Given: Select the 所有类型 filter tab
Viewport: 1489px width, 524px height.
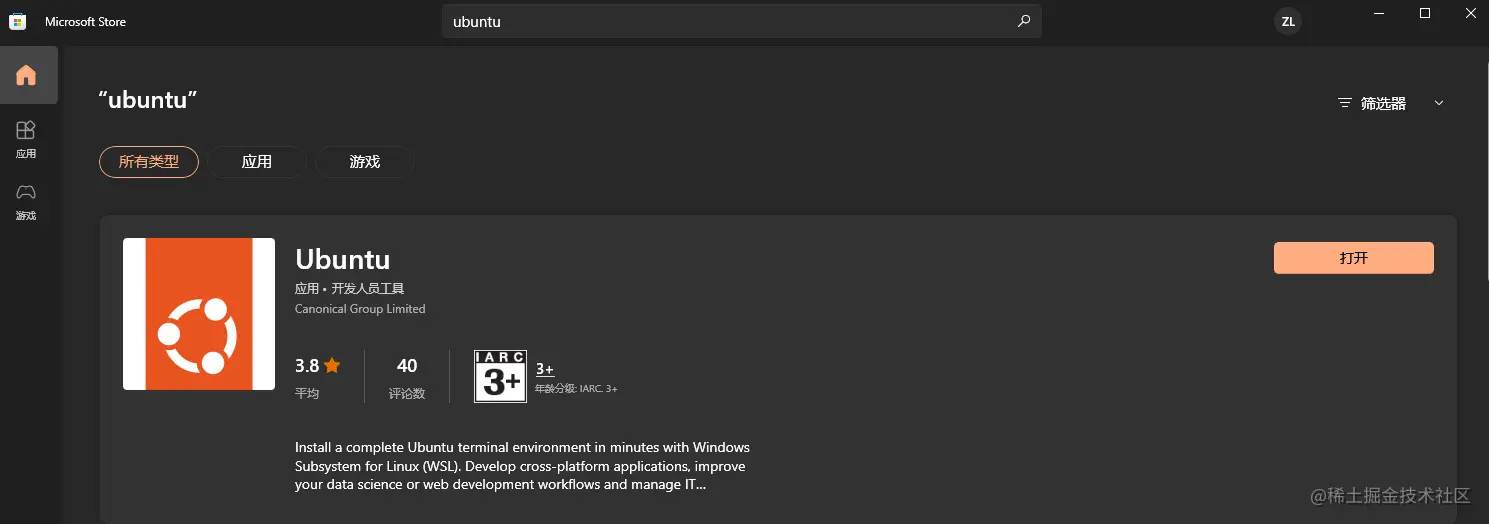Looking at the screenshot, I should [149, 162].
